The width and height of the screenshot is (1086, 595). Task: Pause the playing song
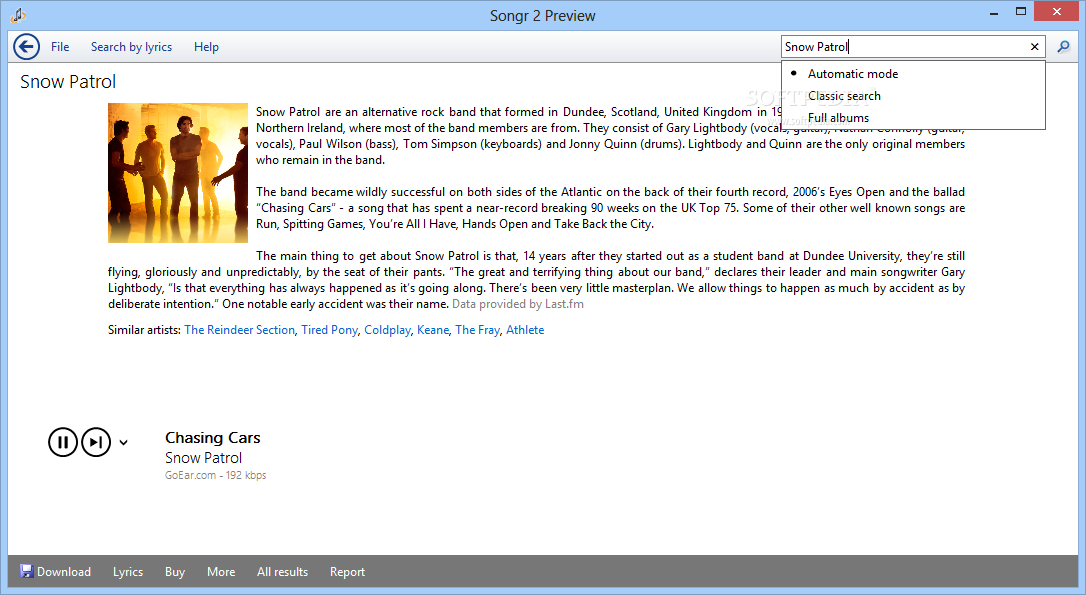pos(62,442)
